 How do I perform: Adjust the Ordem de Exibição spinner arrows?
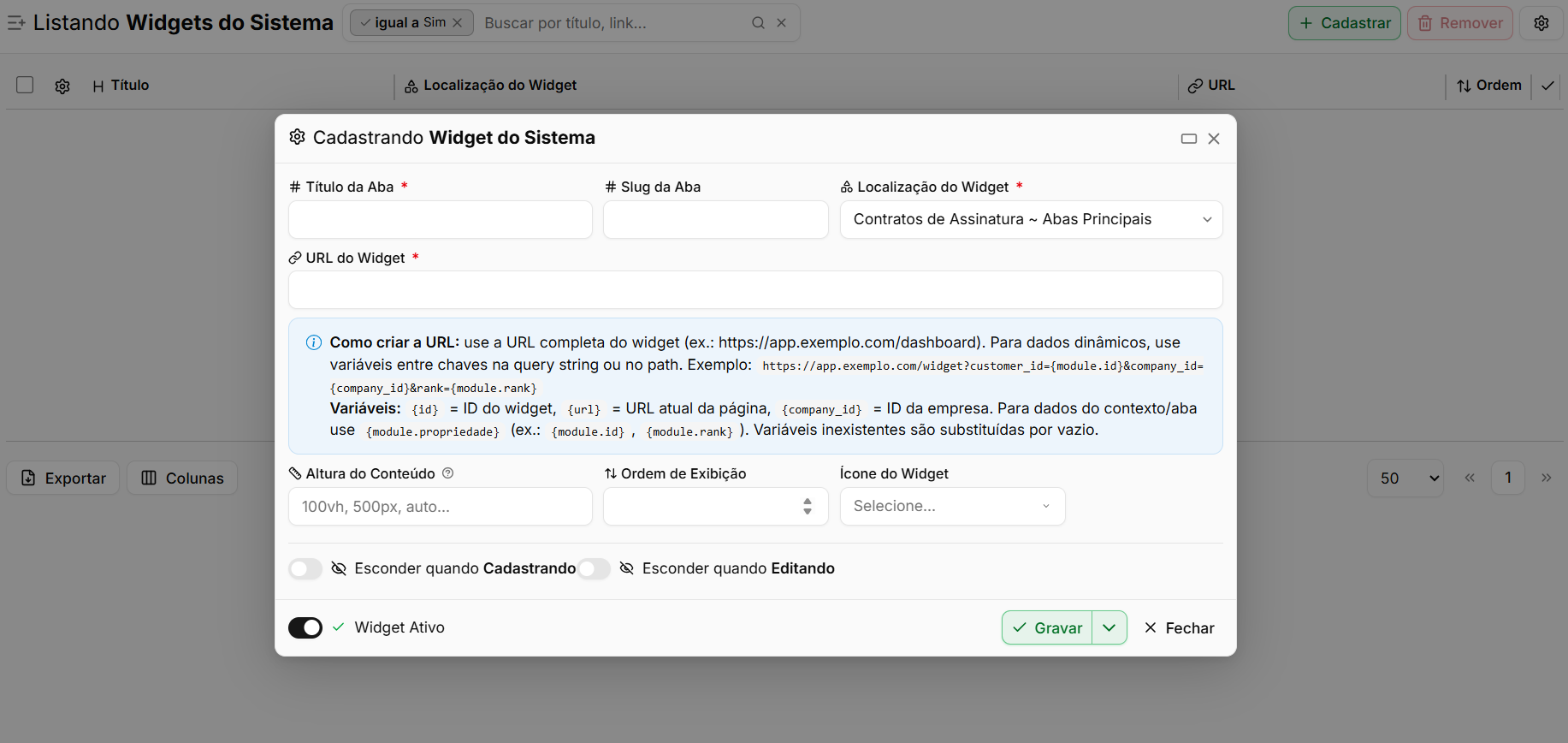click(808, 506)
